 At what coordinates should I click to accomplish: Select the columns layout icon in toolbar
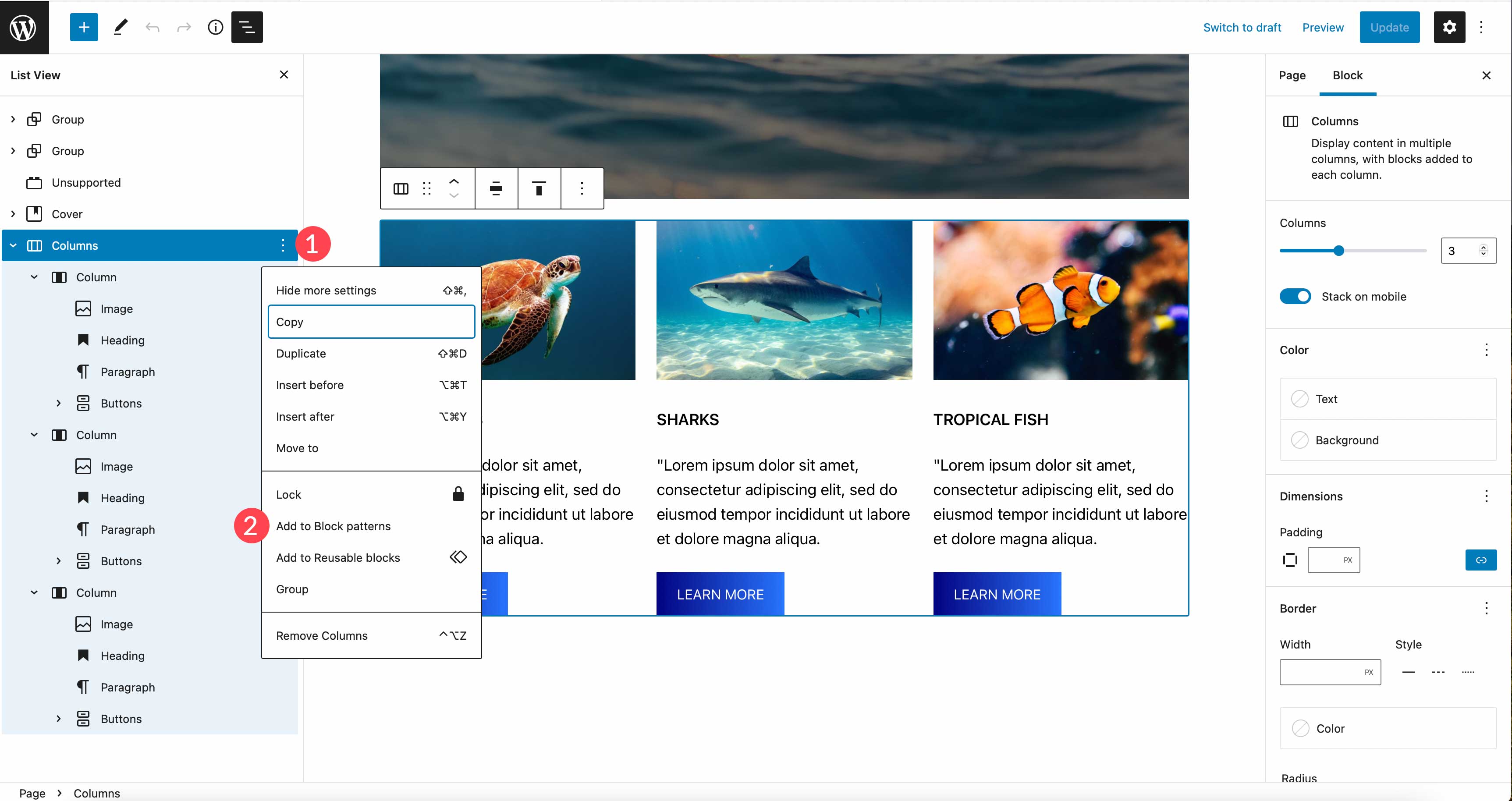coord(401,189)
